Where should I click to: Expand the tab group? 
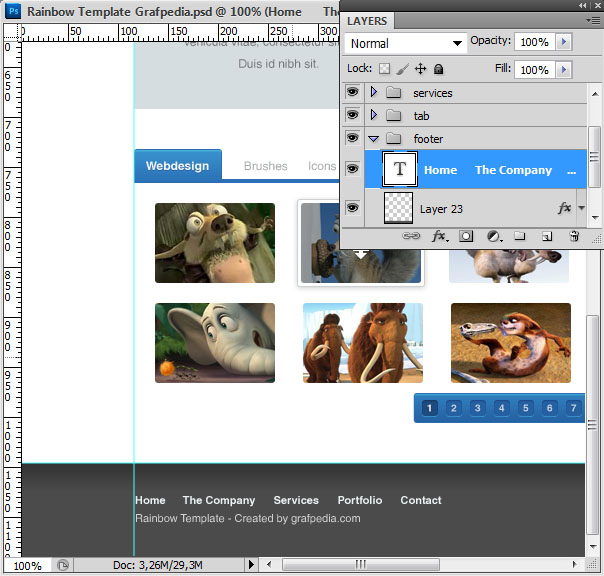(374, 115)
